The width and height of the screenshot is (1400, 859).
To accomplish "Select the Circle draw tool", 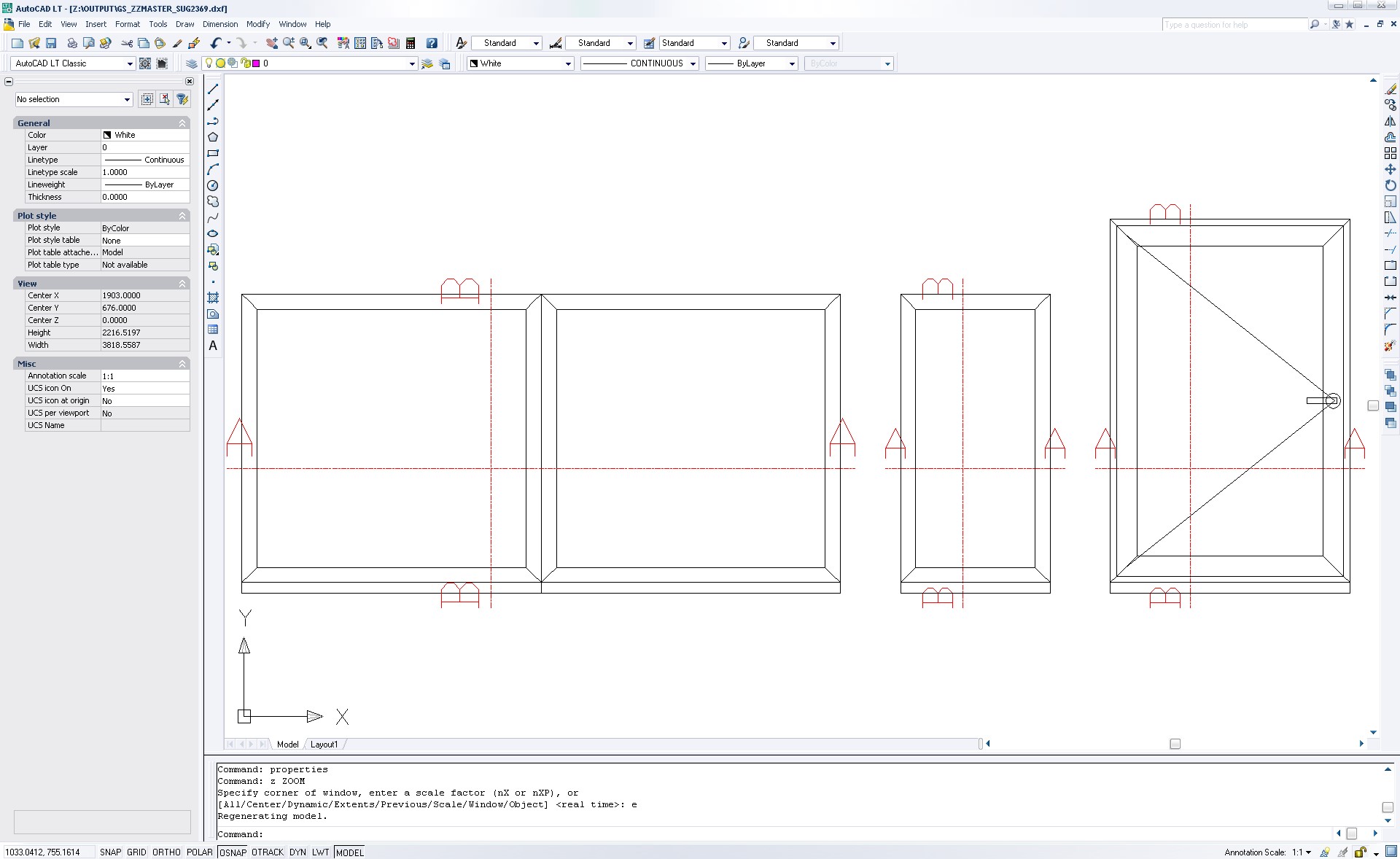I will [213, 185].
